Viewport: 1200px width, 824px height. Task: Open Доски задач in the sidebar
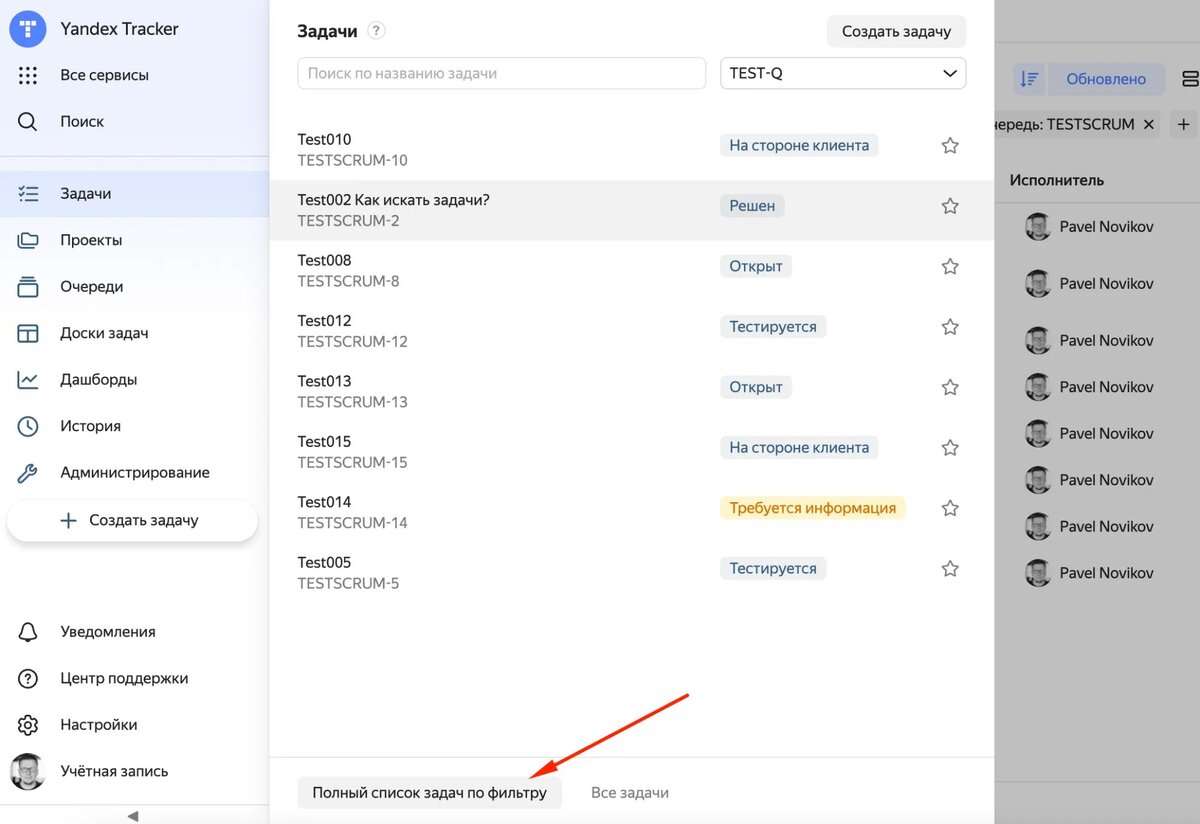[104, 333]
